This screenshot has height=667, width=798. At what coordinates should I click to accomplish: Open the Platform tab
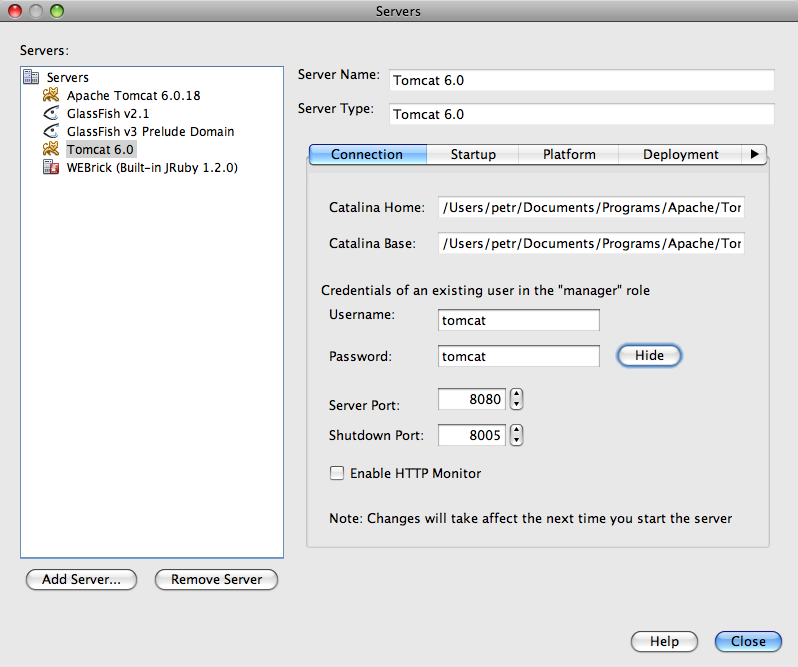click(x=568, y=154)
